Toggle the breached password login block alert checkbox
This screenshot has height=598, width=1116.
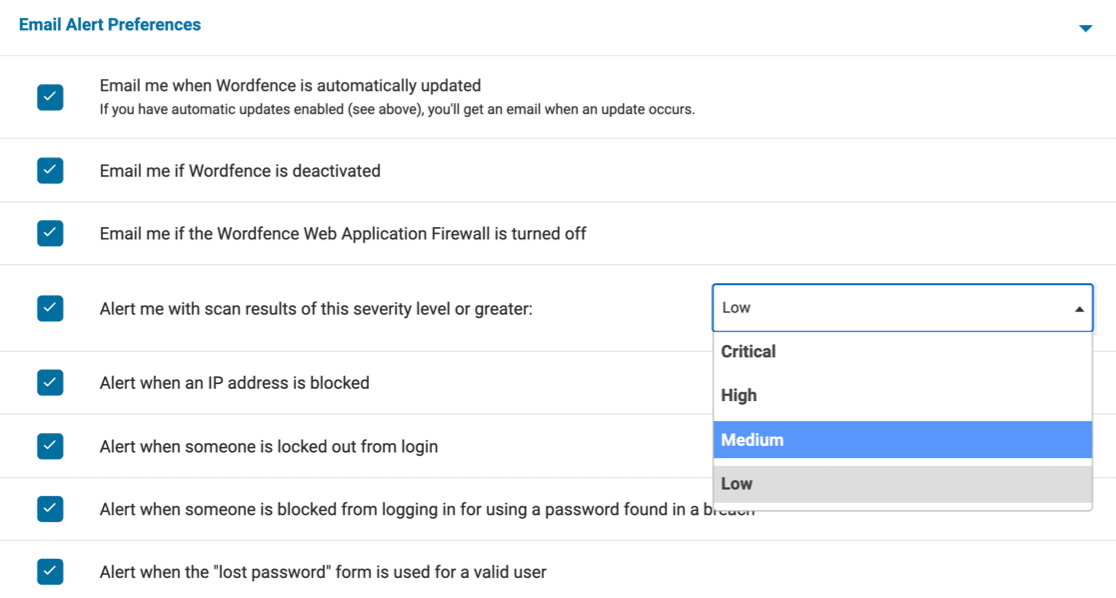(x=50, y=509)
